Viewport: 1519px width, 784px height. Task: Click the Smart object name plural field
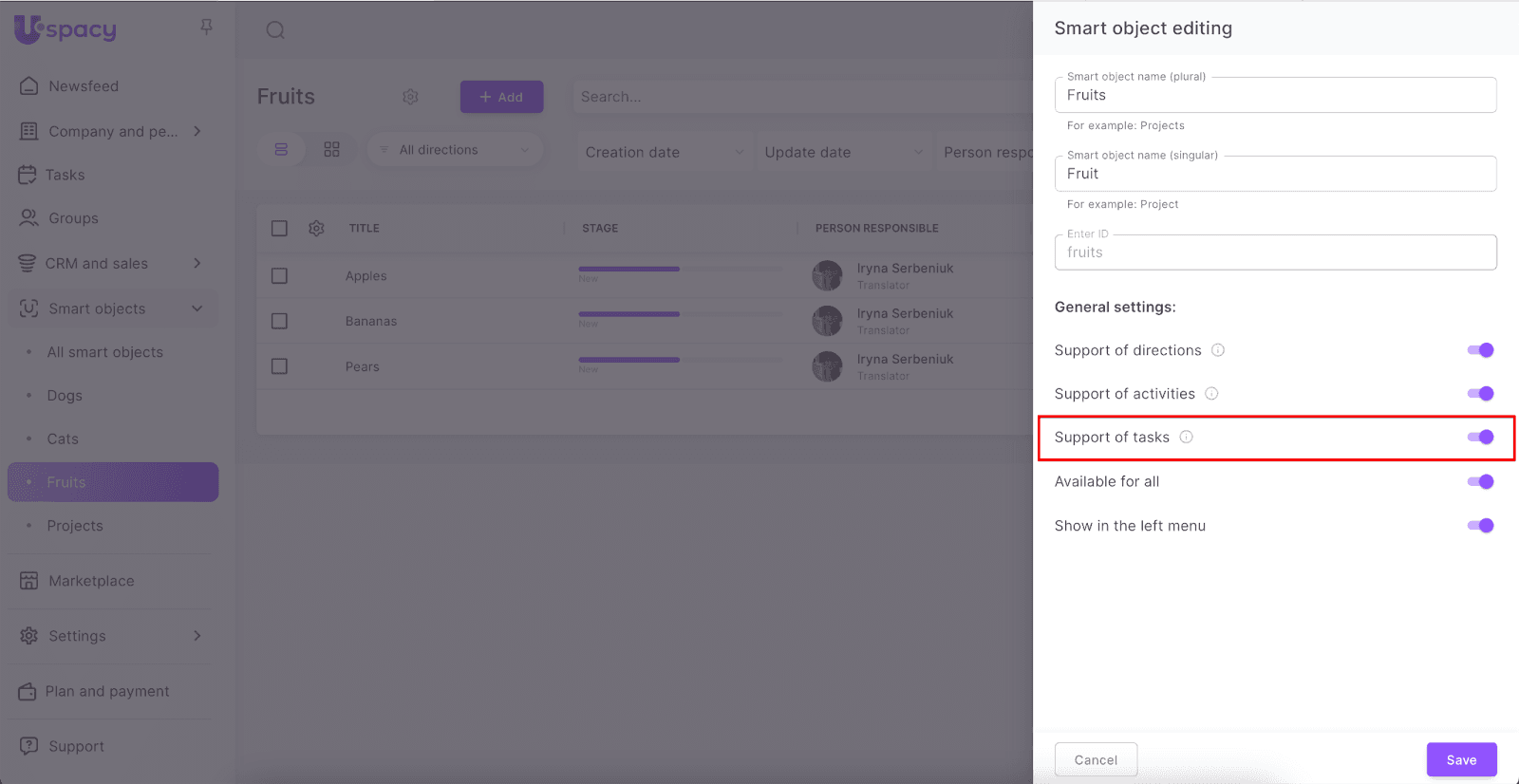[1275, 96]
